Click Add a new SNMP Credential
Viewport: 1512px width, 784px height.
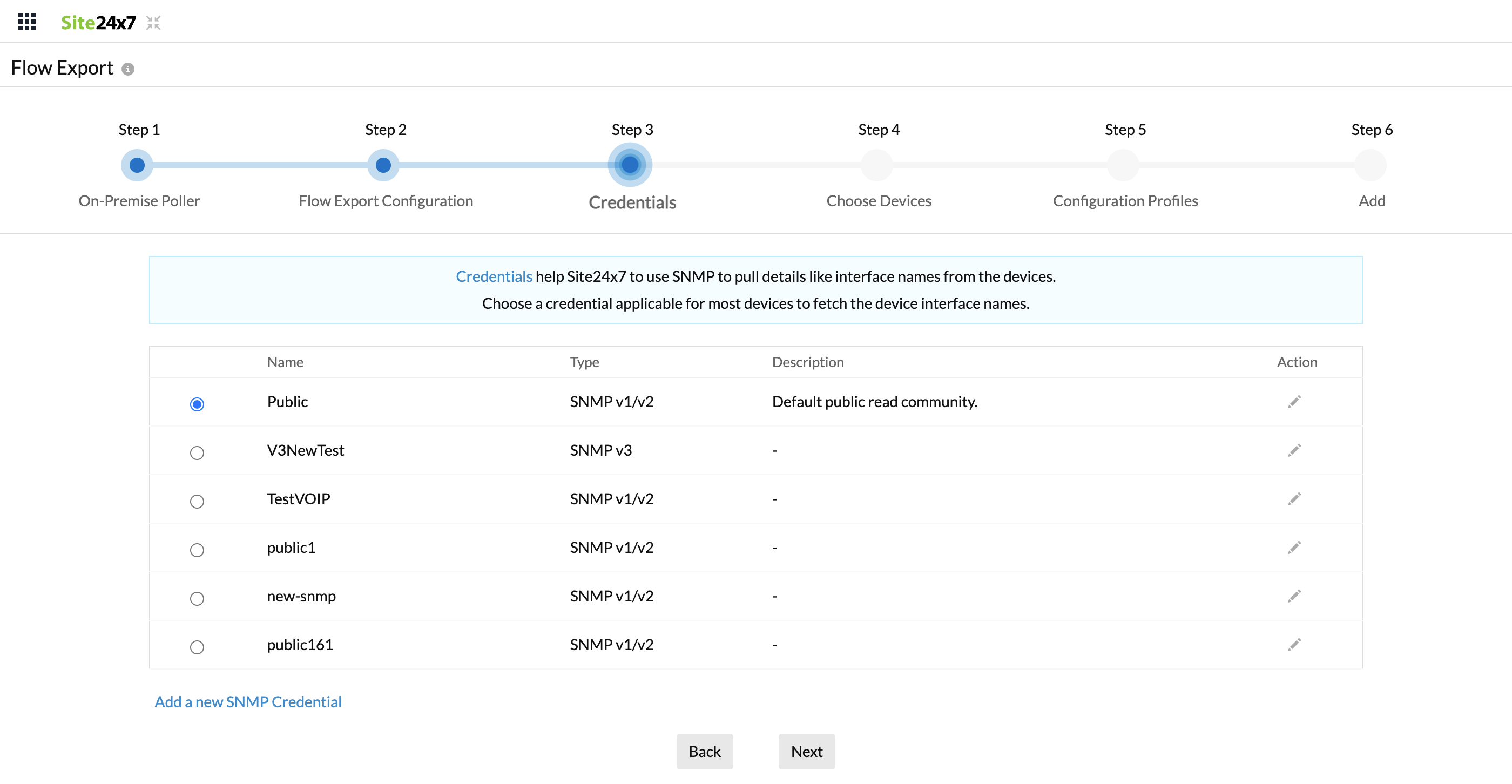247,702
